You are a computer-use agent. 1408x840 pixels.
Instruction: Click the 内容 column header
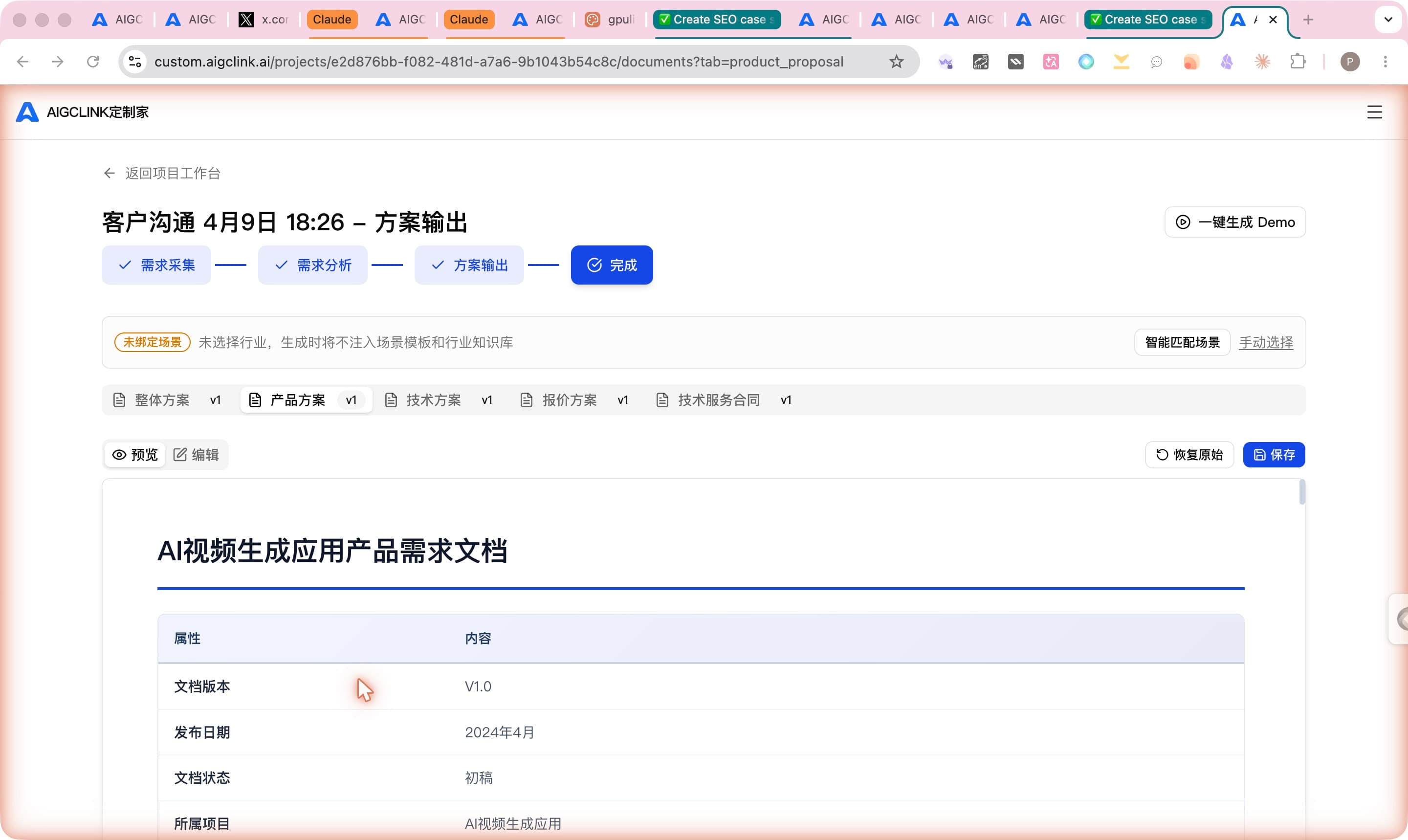coord(478,639)
